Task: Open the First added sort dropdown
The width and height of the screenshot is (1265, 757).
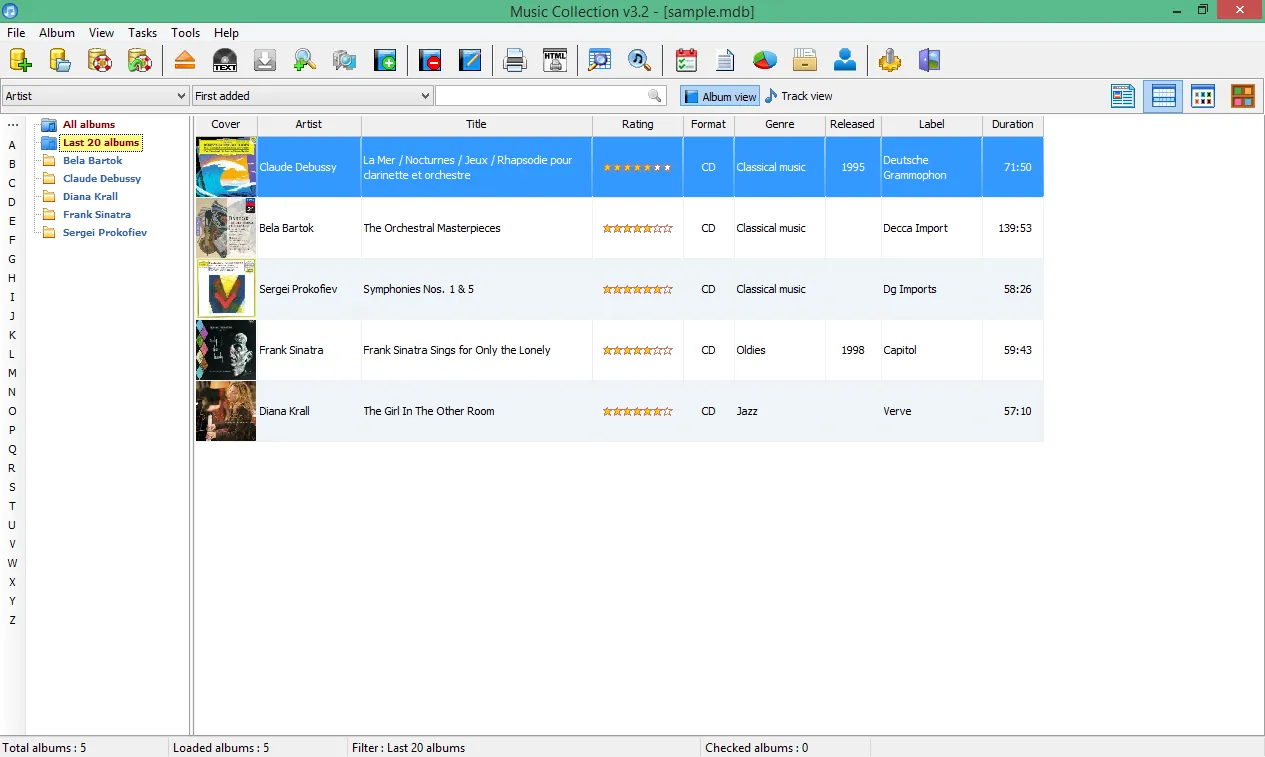Action: point(312,96)
